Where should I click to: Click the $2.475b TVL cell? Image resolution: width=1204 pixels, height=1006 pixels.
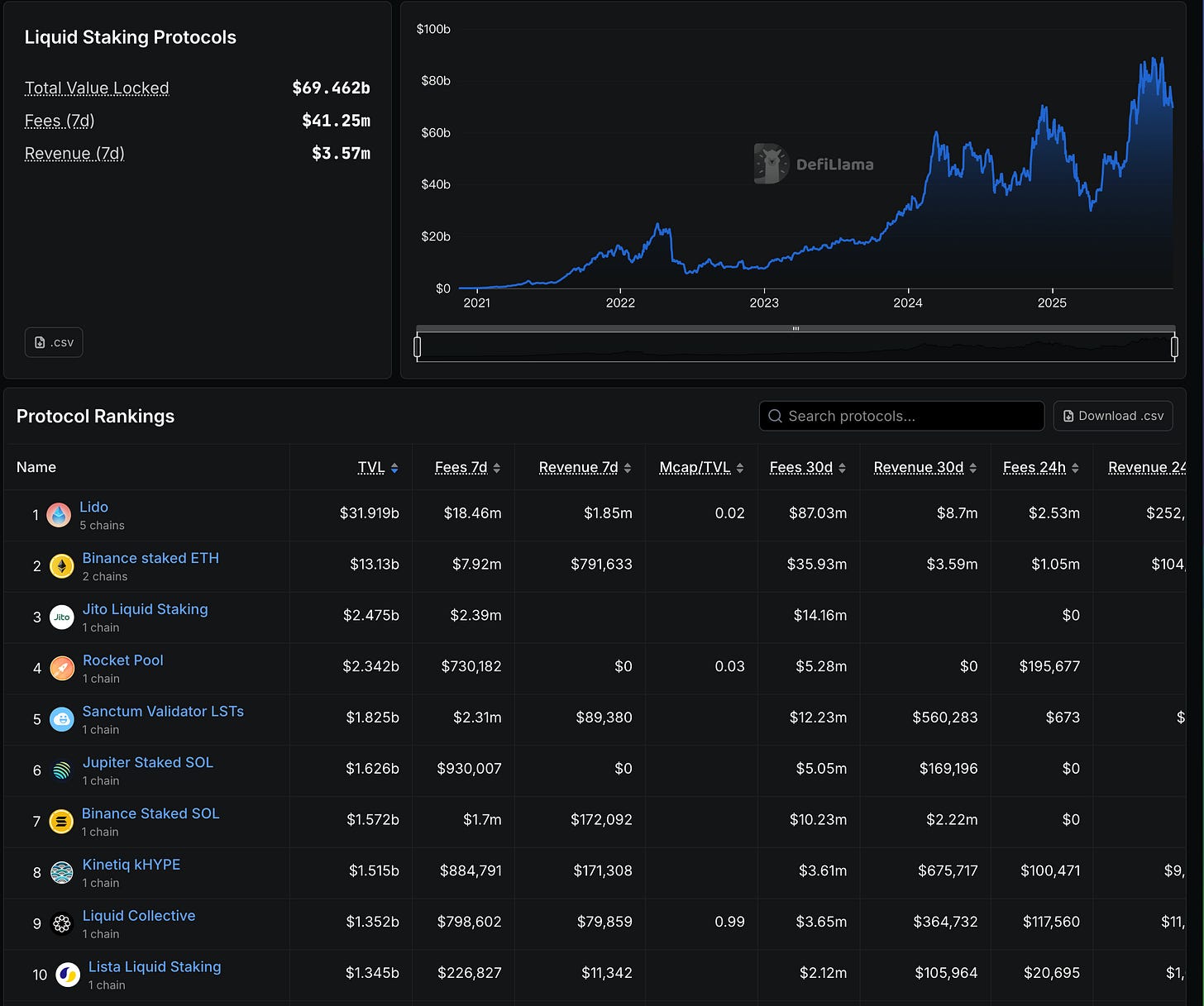(371, 616)
